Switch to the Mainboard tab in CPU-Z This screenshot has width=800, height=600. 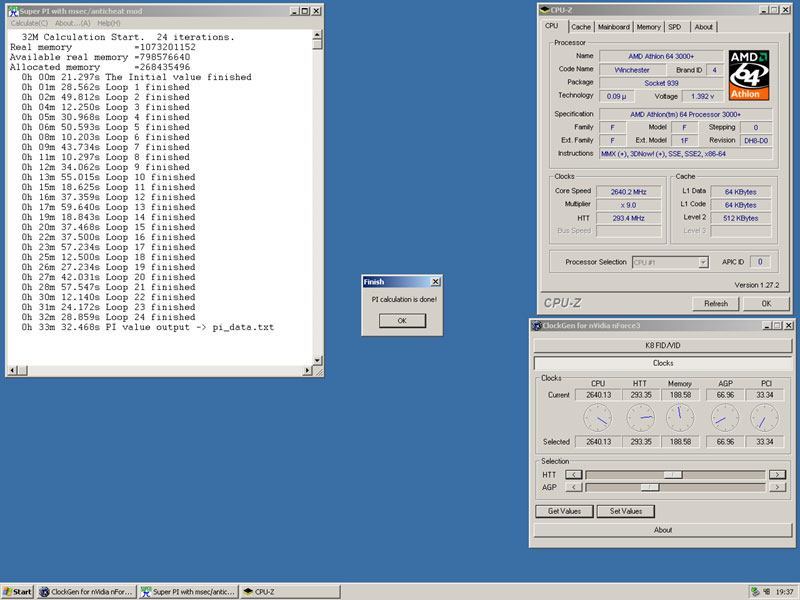(613, 27)
